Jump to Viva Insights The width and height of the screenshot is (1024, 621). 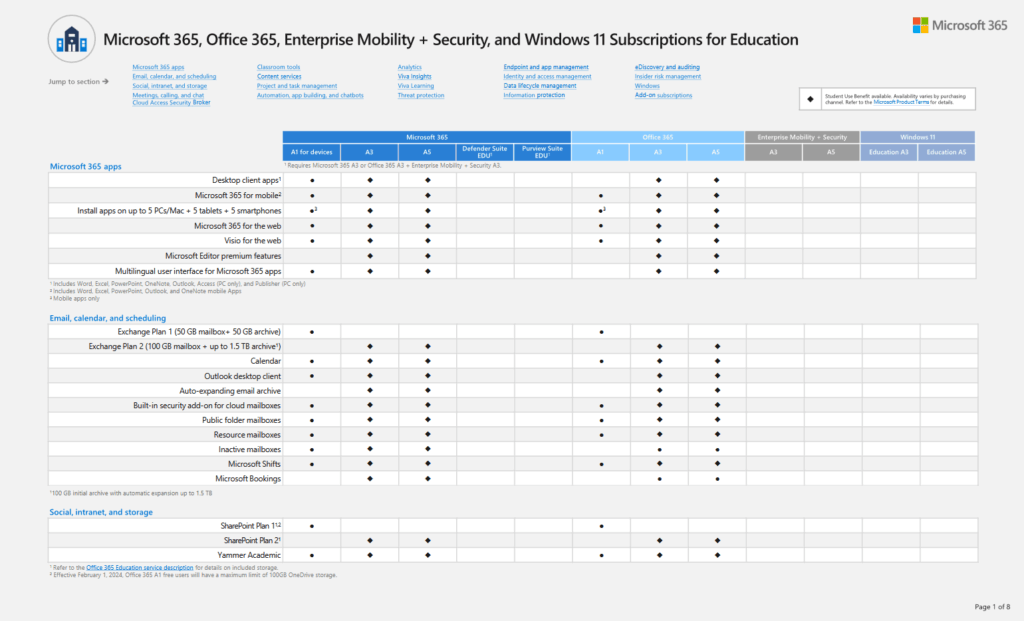(x=414, y=76)
